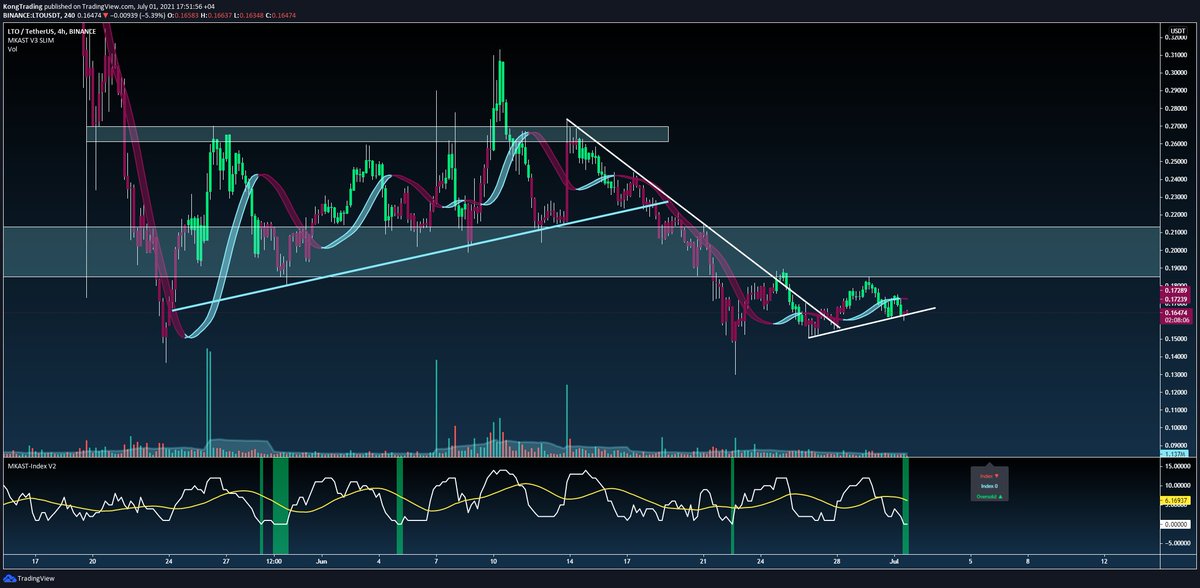The width and height of the screenshot is (1200, 588).
Task: Select the LTO / TetherUS, 4h, BINANCE legend
Action: 54,33
